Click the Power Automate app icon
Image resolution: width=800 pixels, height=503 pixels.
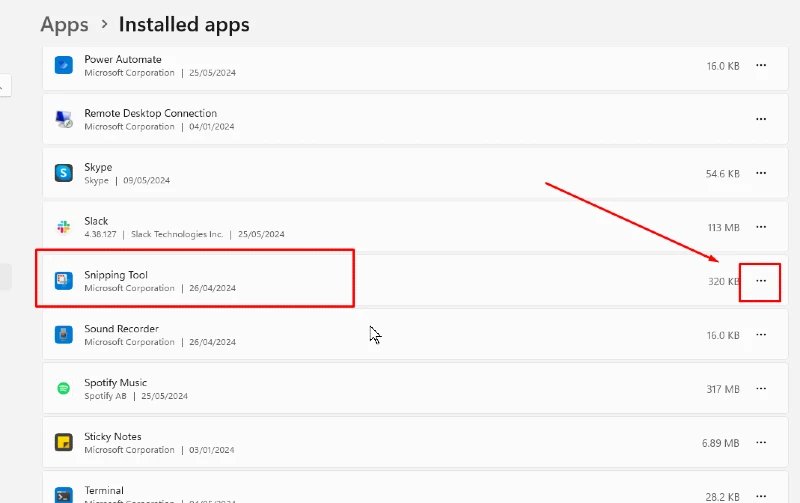(64, 65)
